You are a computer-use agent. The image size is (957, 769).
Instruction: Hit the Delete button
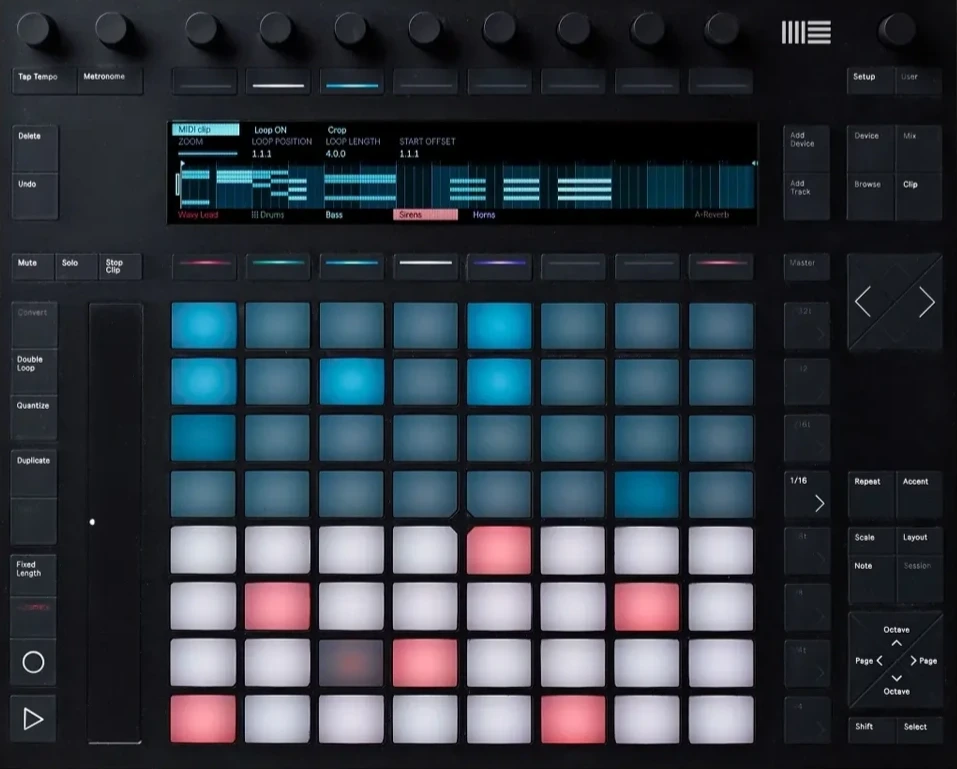(35, 148)
